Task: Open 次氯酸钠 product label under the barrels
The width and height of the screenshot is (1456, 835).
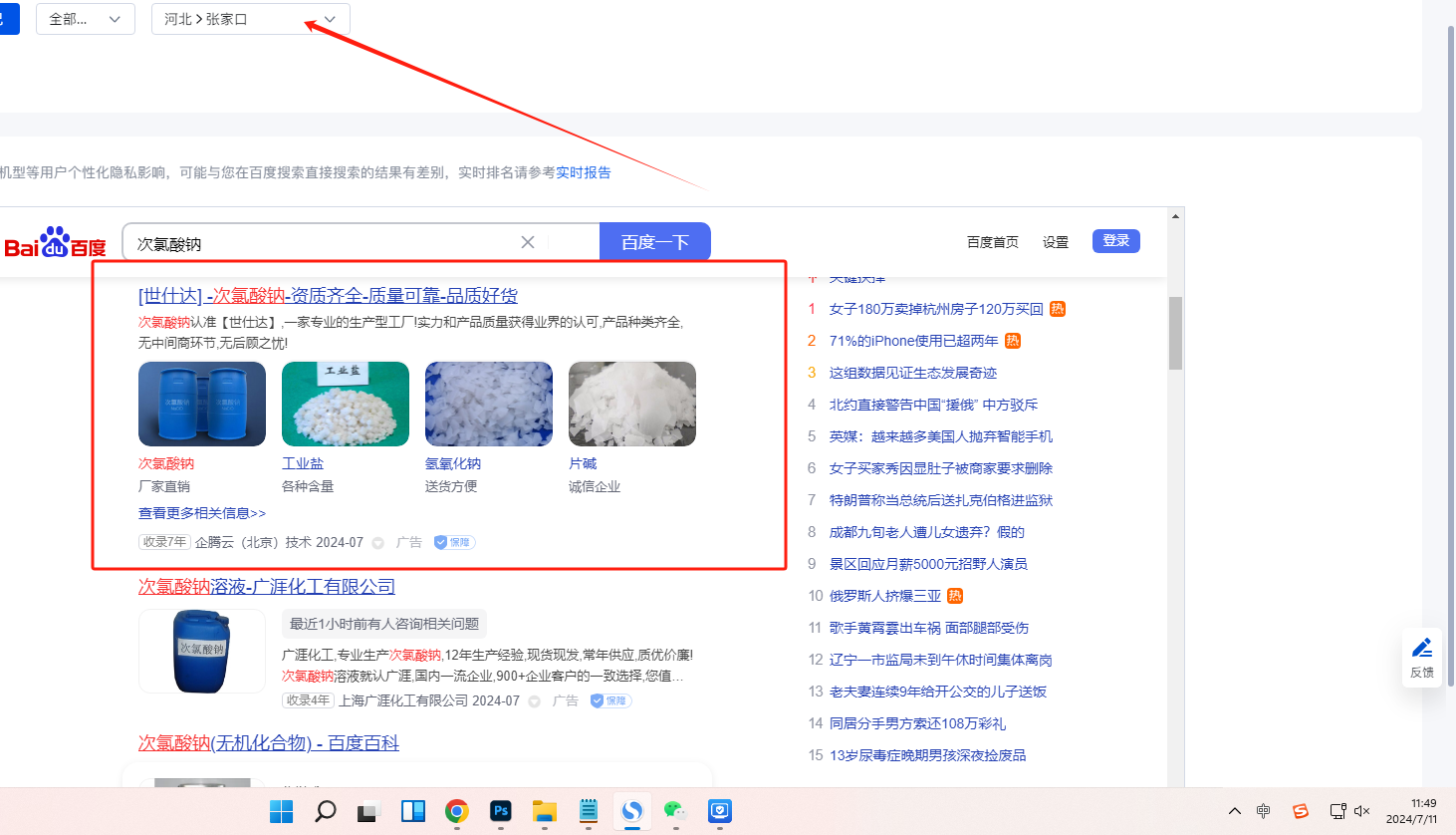Action: (166, 463)
